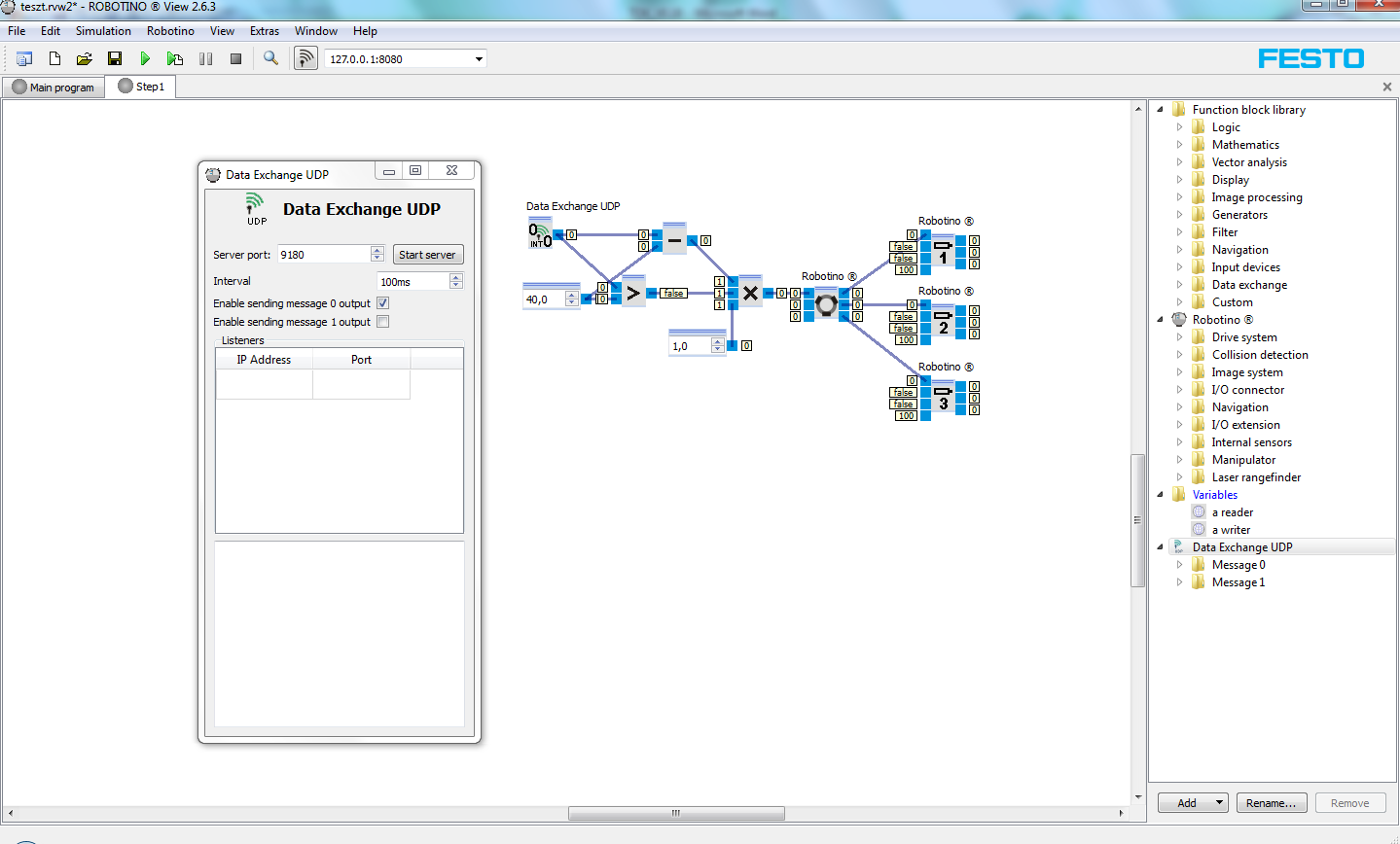Expand the Drive system folder
1400x844 pixels.
click(1179, 337)
